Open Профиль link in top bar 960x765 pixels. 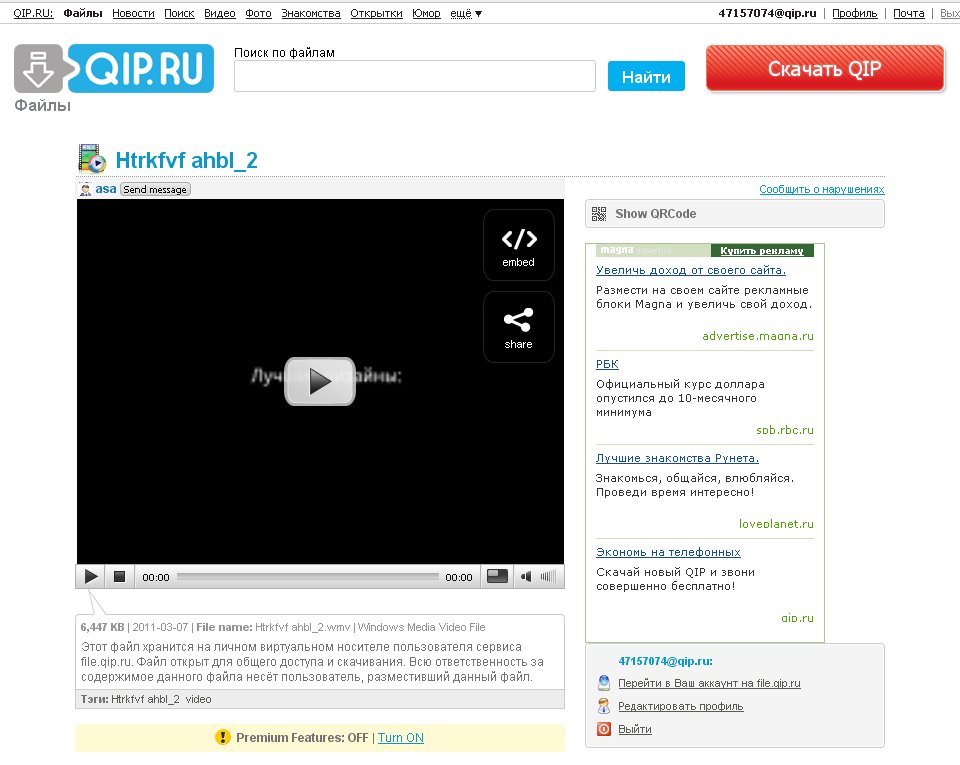point(855,13)
